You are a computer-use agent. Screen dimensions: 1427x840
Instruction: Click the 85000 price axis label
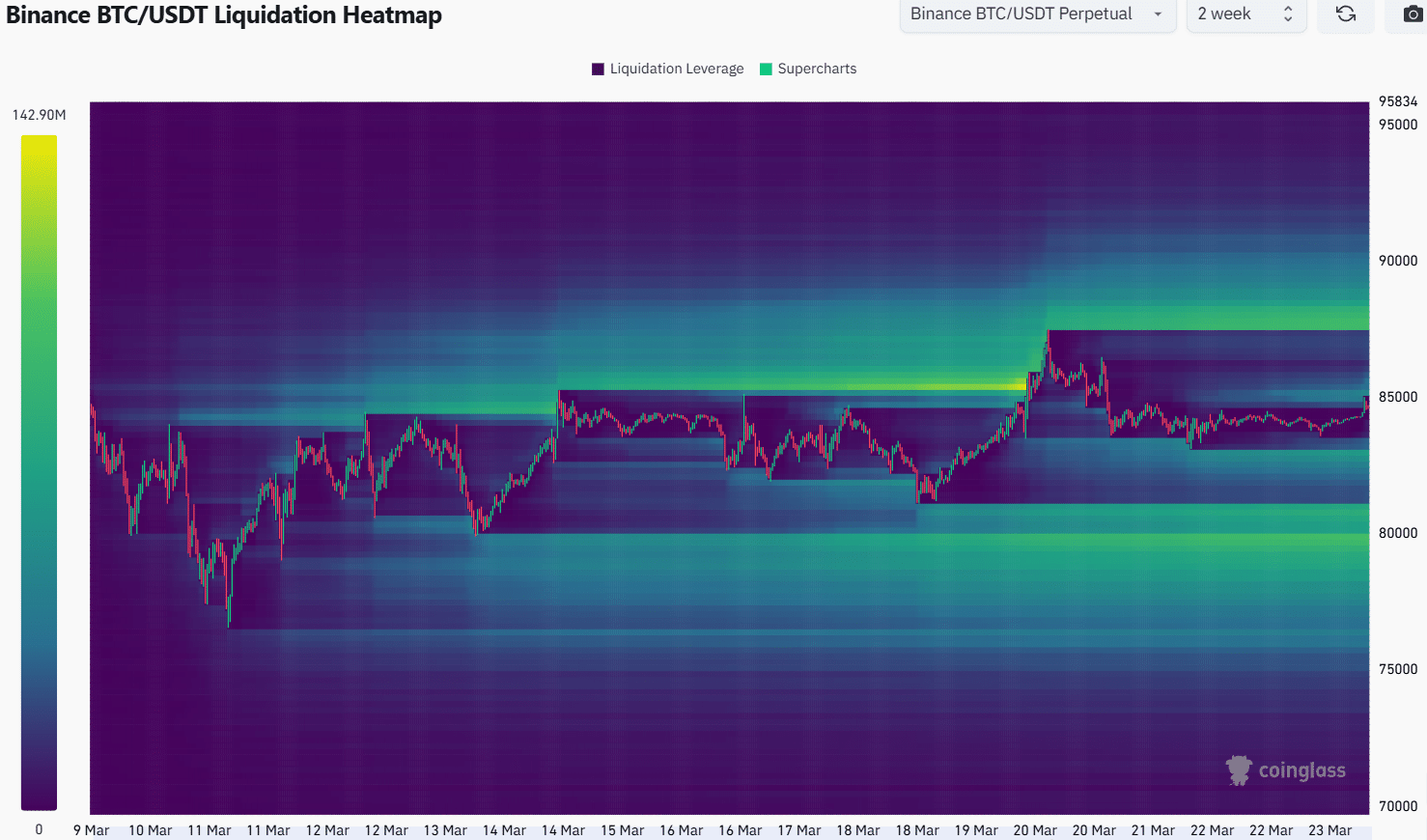[x=1398, y=397]
